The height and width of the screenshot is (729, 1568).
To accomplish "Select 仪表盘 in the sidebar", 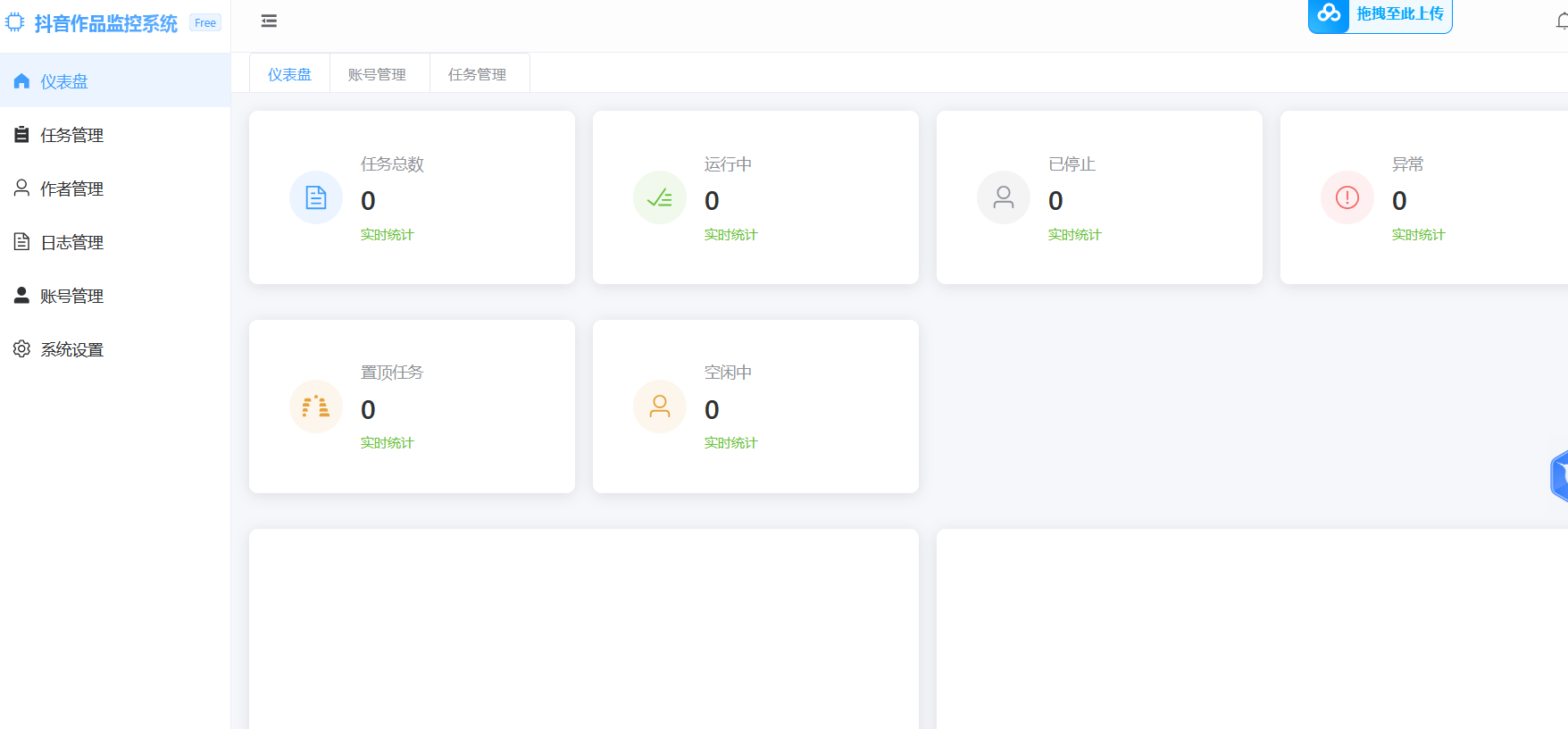I will [x=64, y=81].
